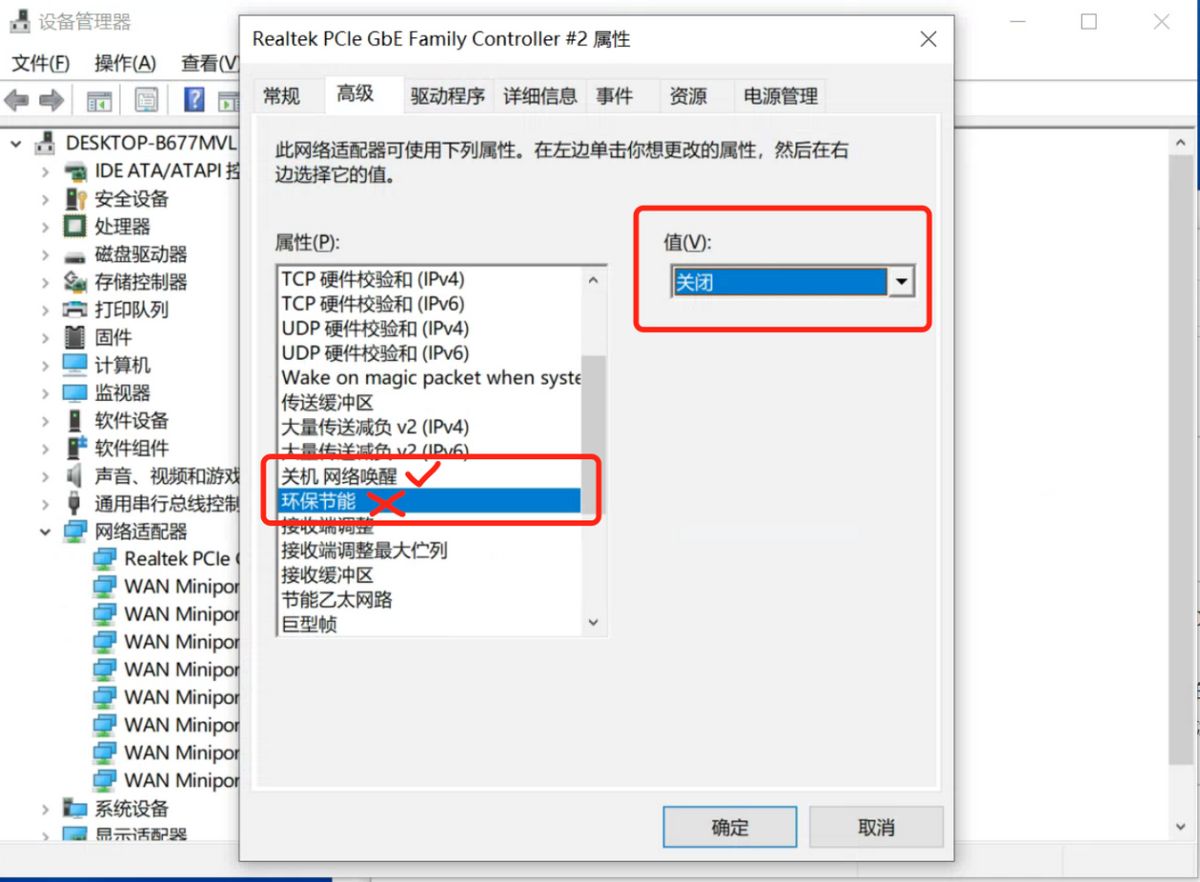The height and width of the screenshot is (882, 1200).
Task: Switch to the 驱动程序 tab
Action: click(x=447, y=96)
